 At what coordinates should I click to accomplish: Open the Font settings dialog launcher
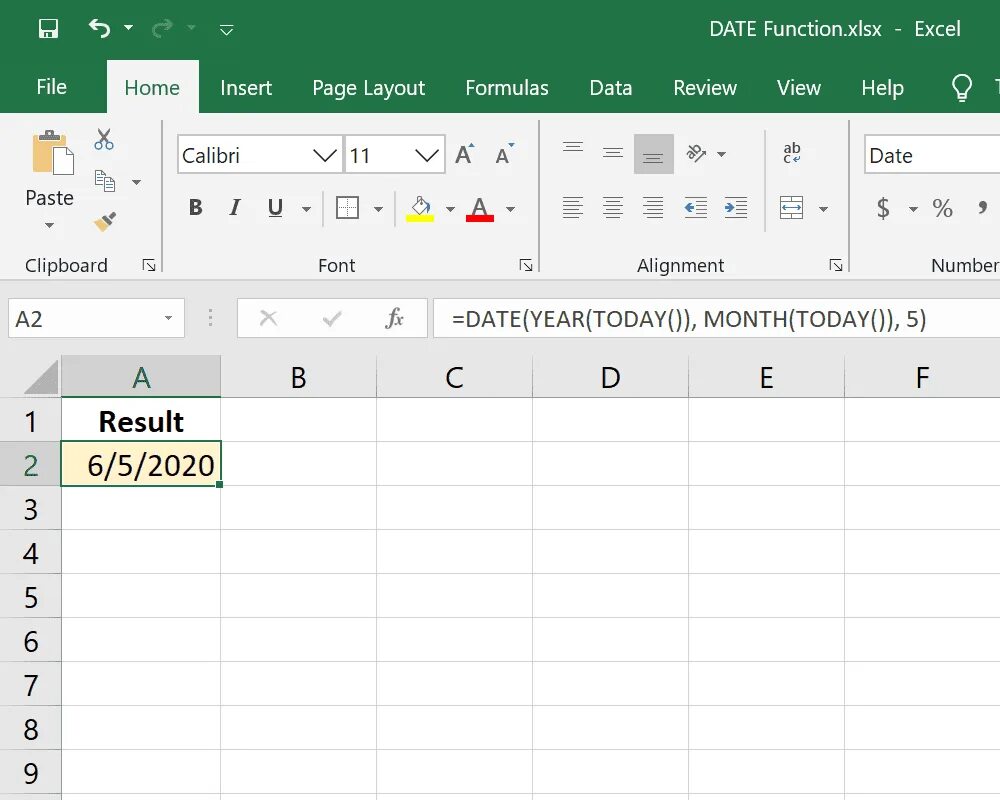coord(526,265)
